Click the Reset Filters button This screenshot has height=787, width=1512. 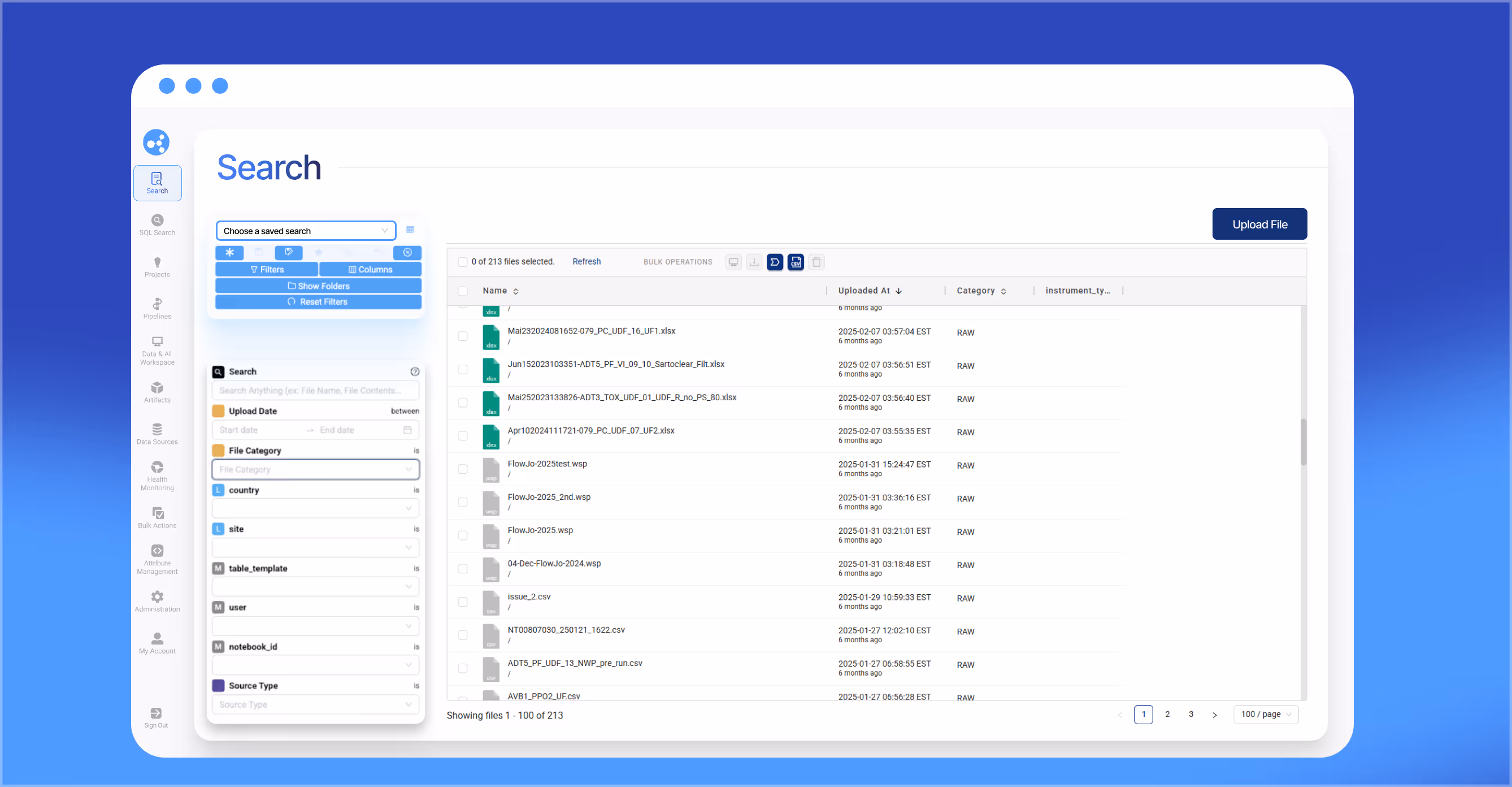(318, 302)
